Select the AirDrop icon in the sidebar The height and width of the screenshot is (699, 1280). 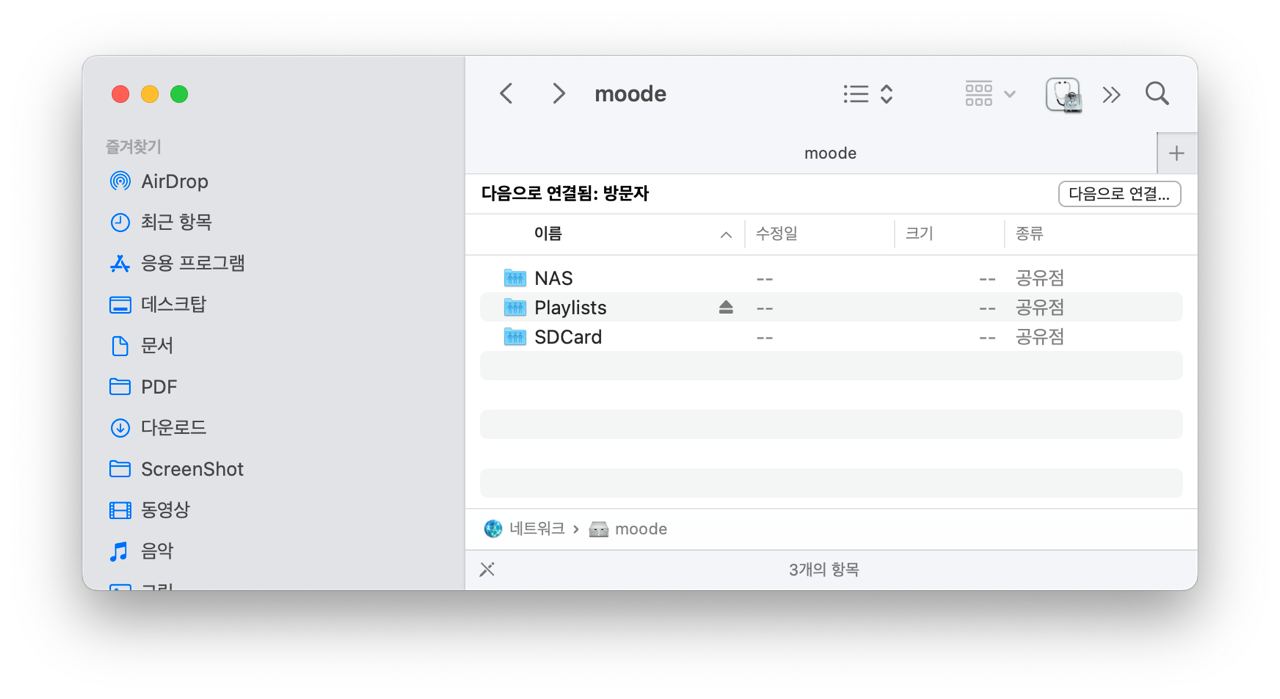(120, 181)
